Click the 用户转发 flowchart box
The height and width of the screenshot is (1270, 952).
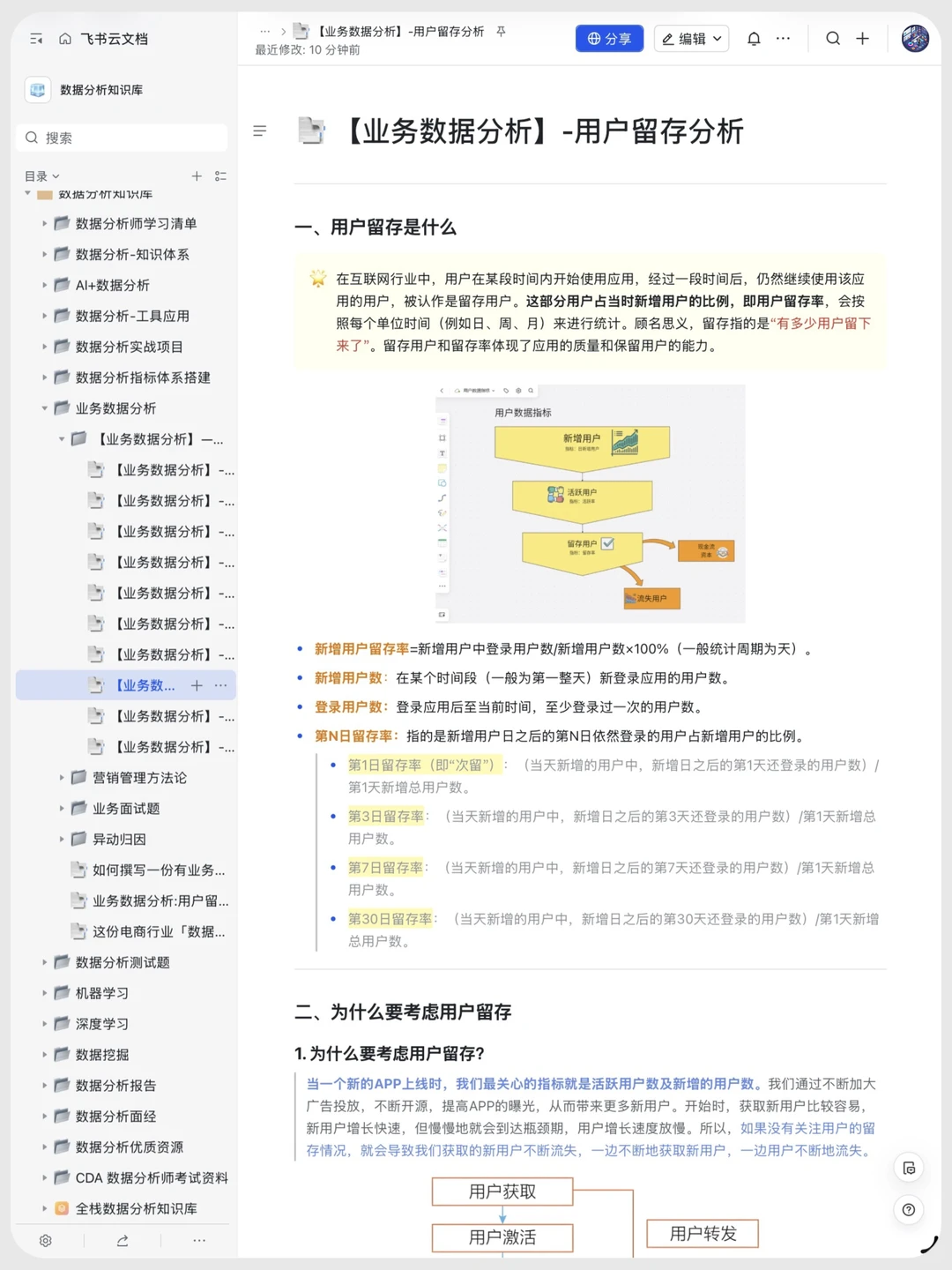click(703, 1234)
